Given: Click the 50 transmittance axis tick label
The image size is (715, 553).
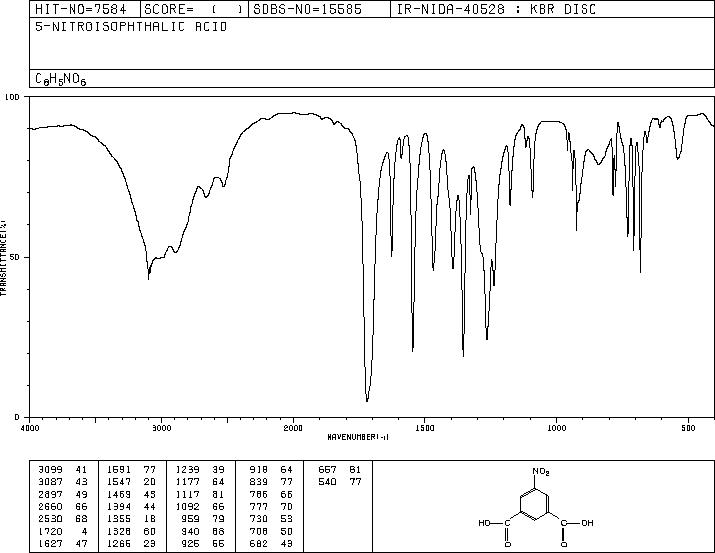Looking at the screenshot, I should pos(15,257).
